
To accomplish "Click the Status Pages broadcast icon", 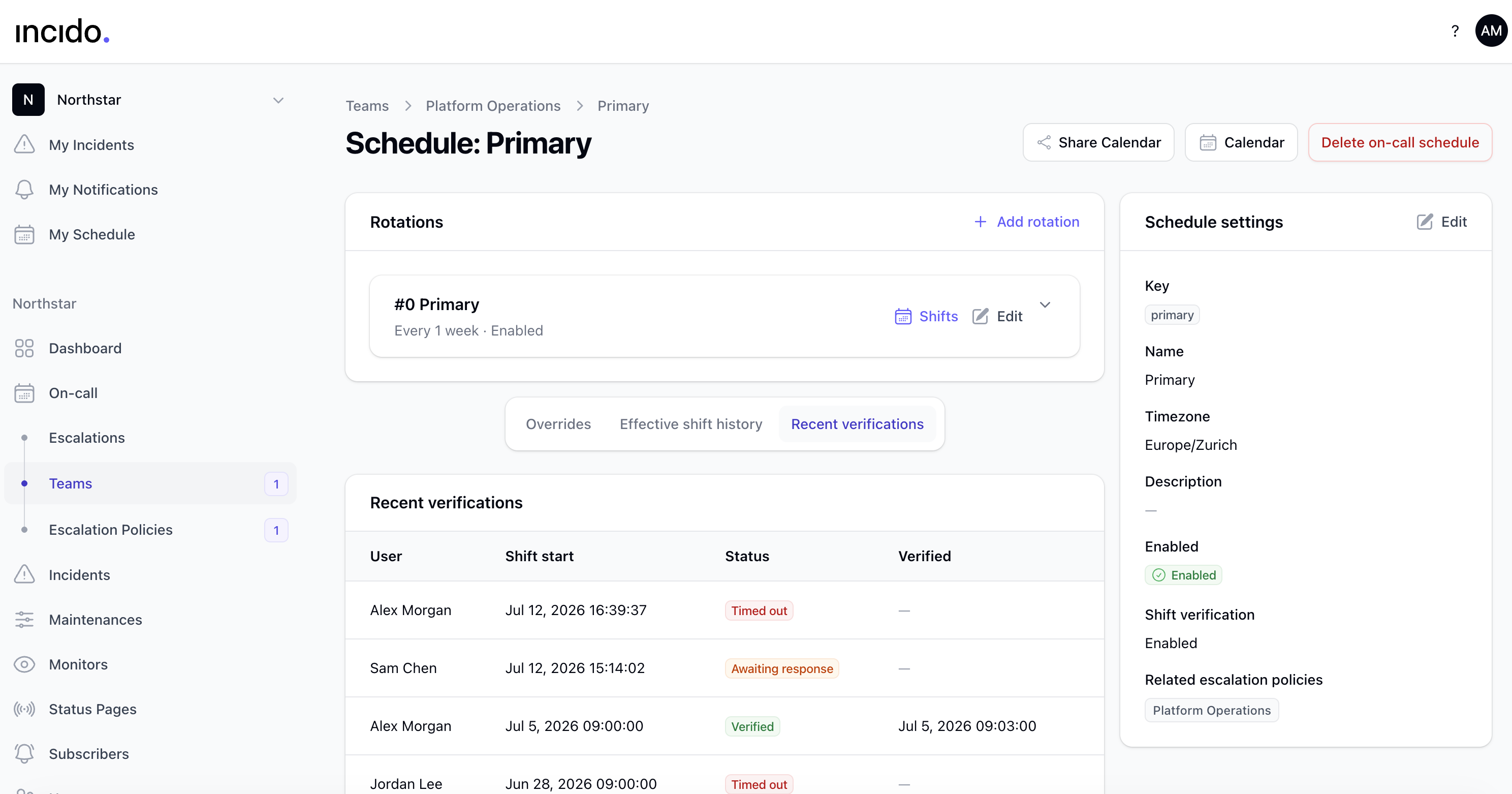I will tap(24, 709).
